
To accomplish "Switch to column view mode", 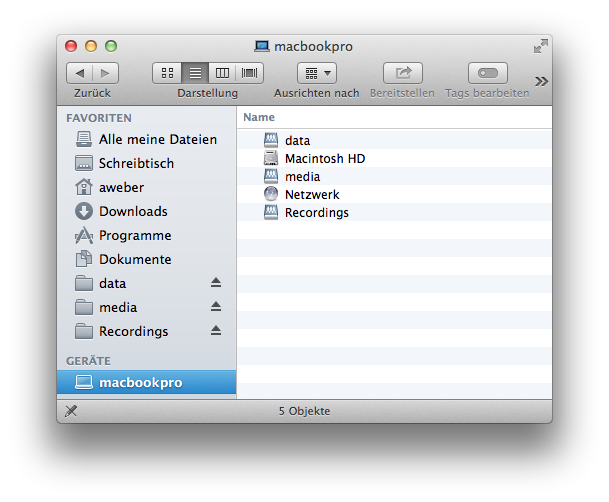I will (x=222, y=73).
